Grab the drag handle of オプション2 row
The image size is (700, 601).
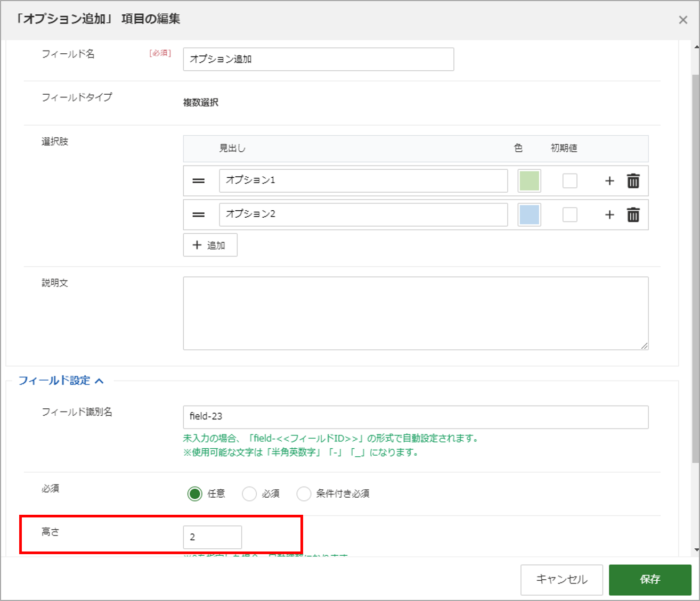198,215
